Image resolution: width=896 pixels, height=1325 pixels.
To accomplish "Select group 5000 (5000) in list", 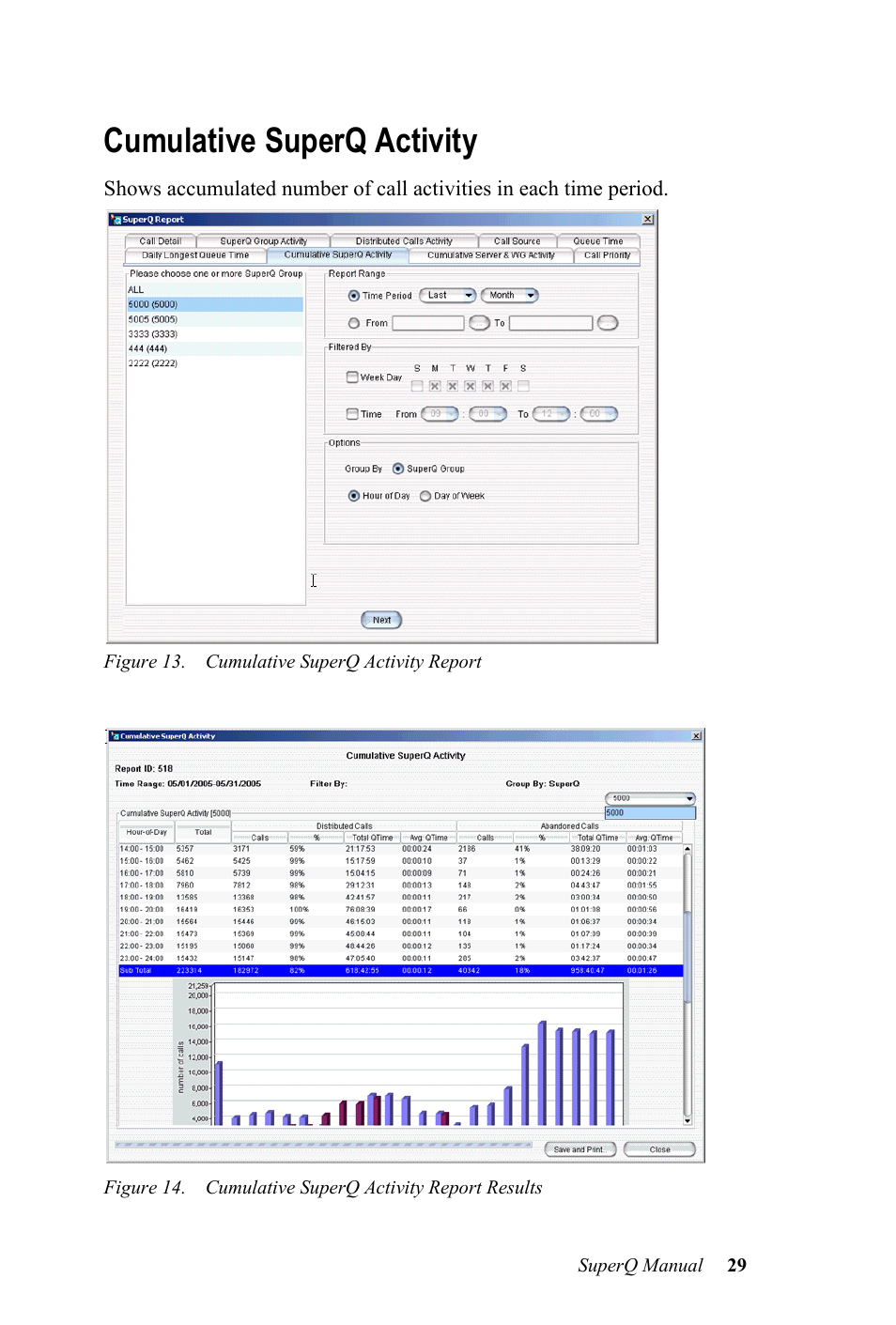I will [215, 304].
